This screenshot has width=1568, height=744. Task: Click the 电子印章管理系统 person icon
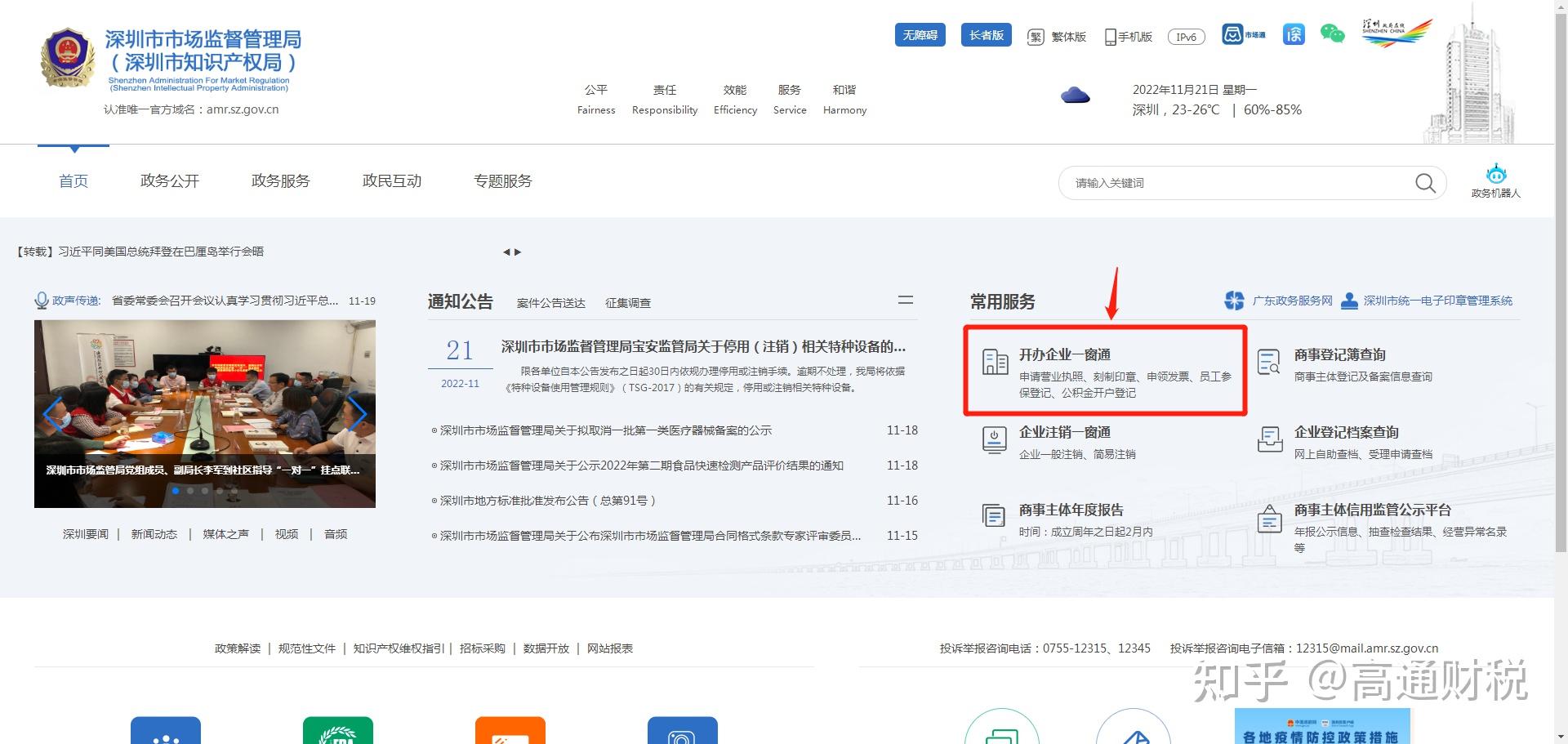coord(1349,301)
